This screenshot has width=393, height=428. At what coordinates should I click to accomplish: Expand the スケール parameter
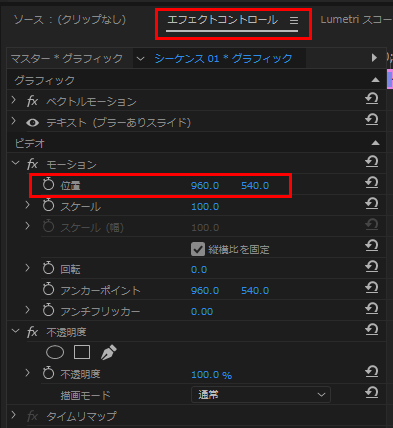pos(28,205)
